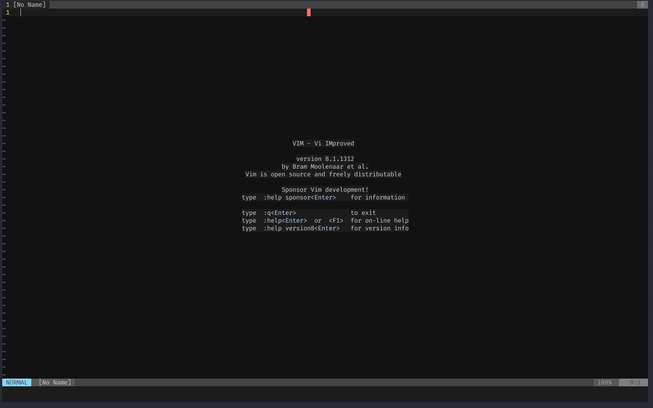Viewport: 653px width, 408px height.
Task: Click 'Vim is open source and freely distributable'
Action: pos(323,174)
